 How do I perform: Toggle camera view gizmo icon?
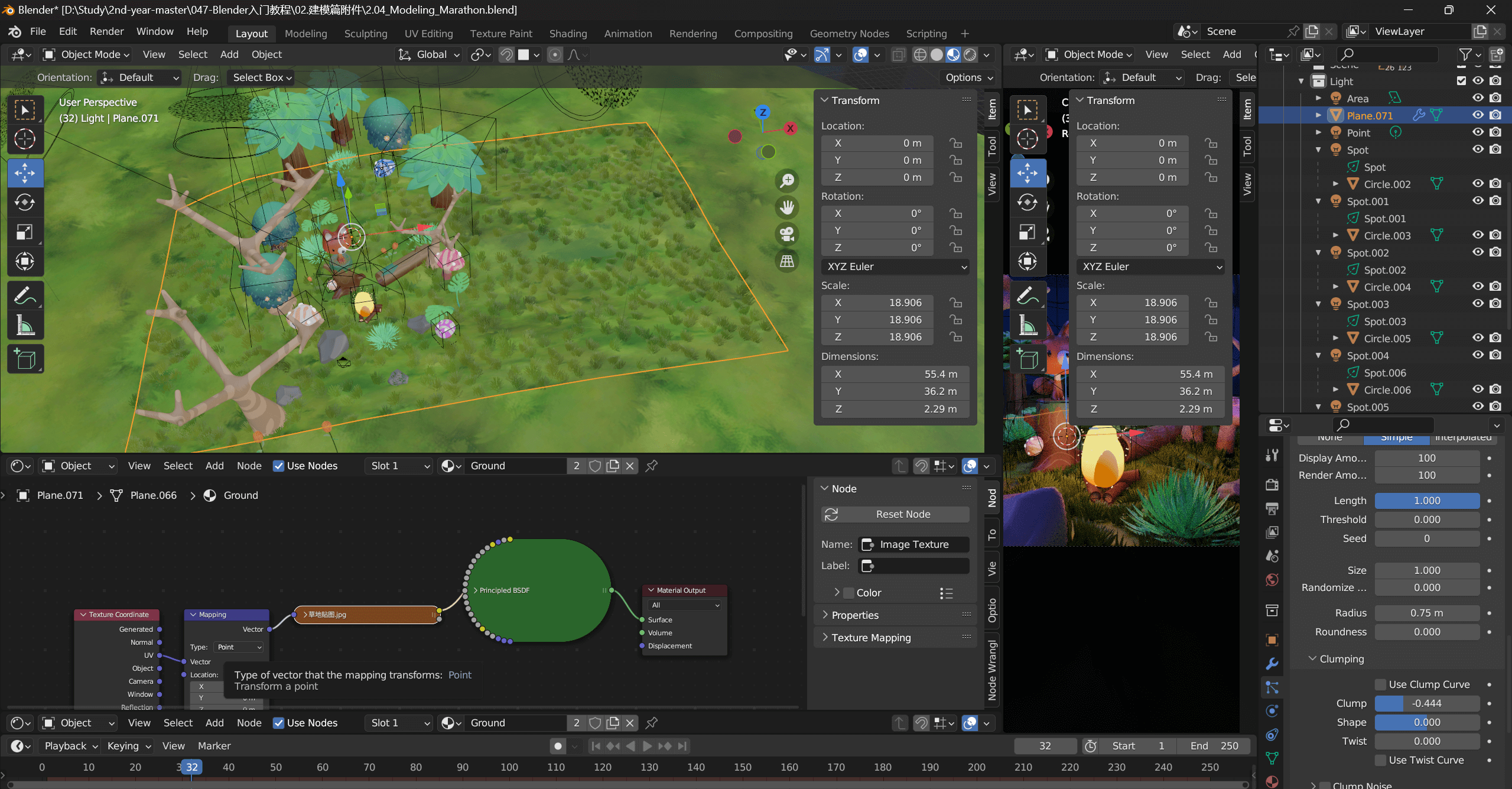pos(787,234)
